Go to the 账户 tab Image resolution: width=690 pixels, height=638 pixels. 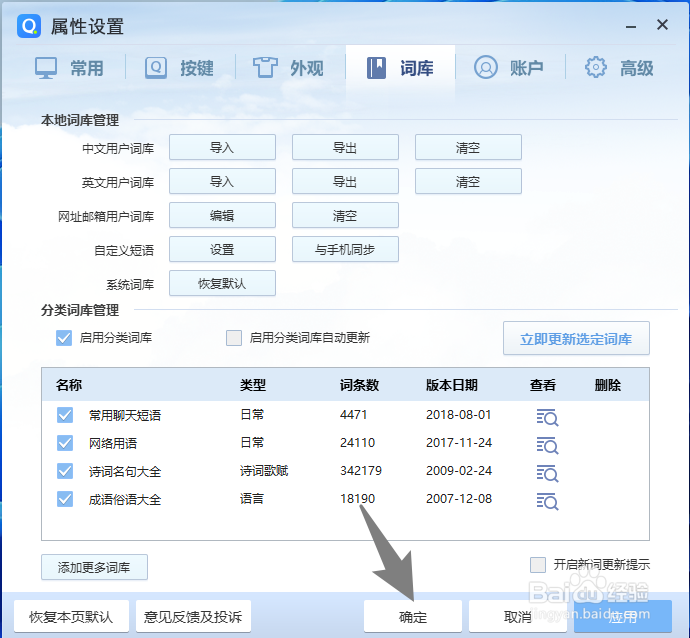tap(510, 68)
